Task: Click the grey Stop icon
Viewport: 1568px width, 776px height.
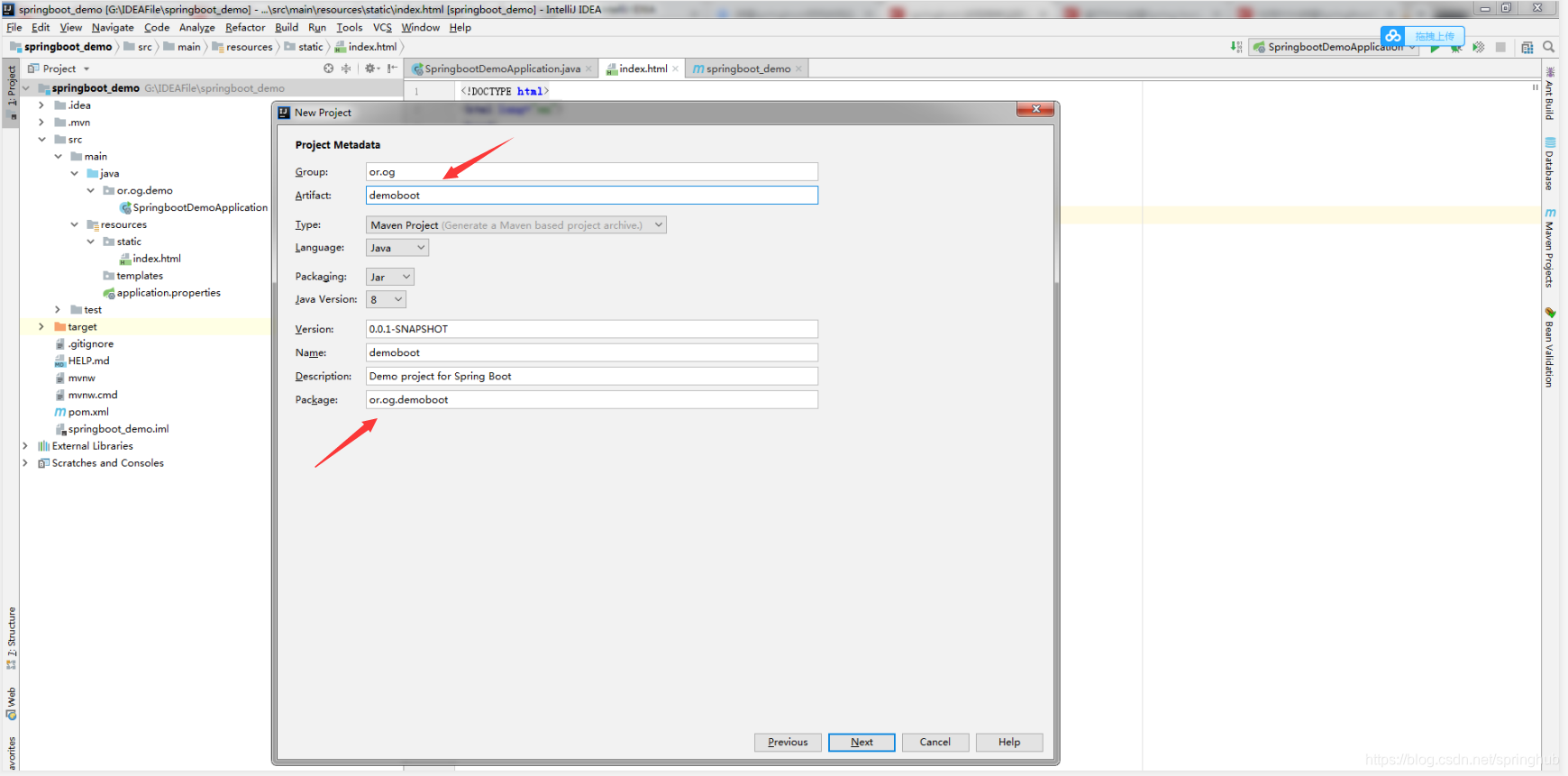Action: (1500, 47)
